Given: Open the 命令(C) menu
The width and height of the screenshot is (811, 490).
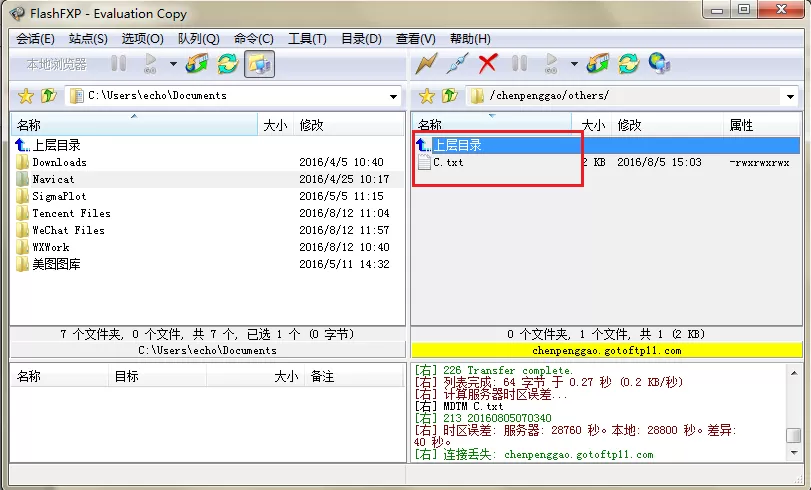Looking at the screenshot, I should (253, 39).
